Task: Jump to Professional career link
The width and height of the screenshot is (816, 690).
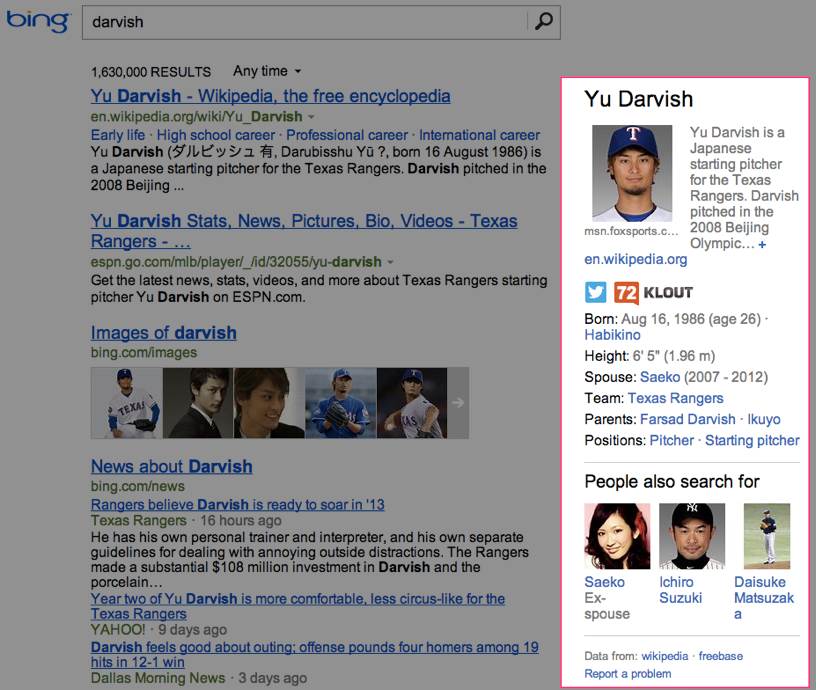Action: (x=347, y=135)
